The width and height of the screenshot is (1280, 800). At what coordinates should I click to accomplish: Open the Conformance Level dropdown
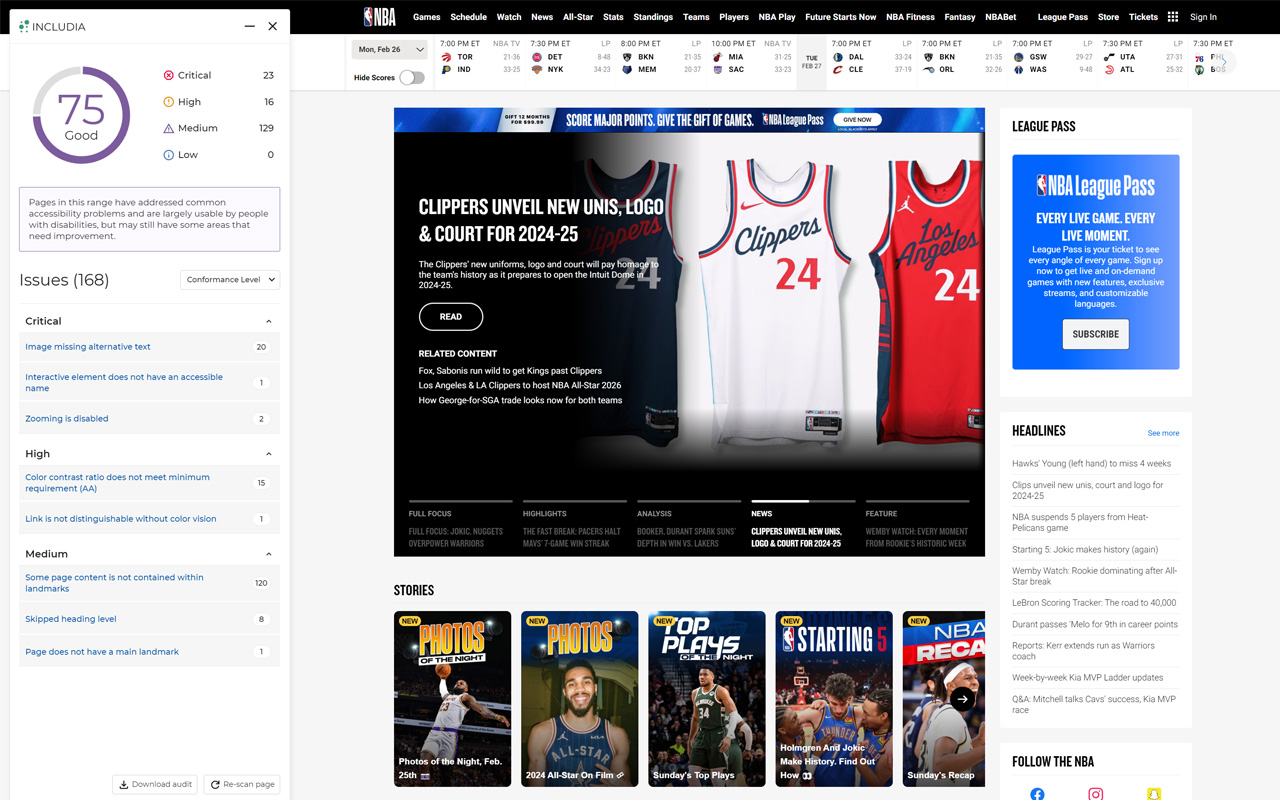pos(230,280)
